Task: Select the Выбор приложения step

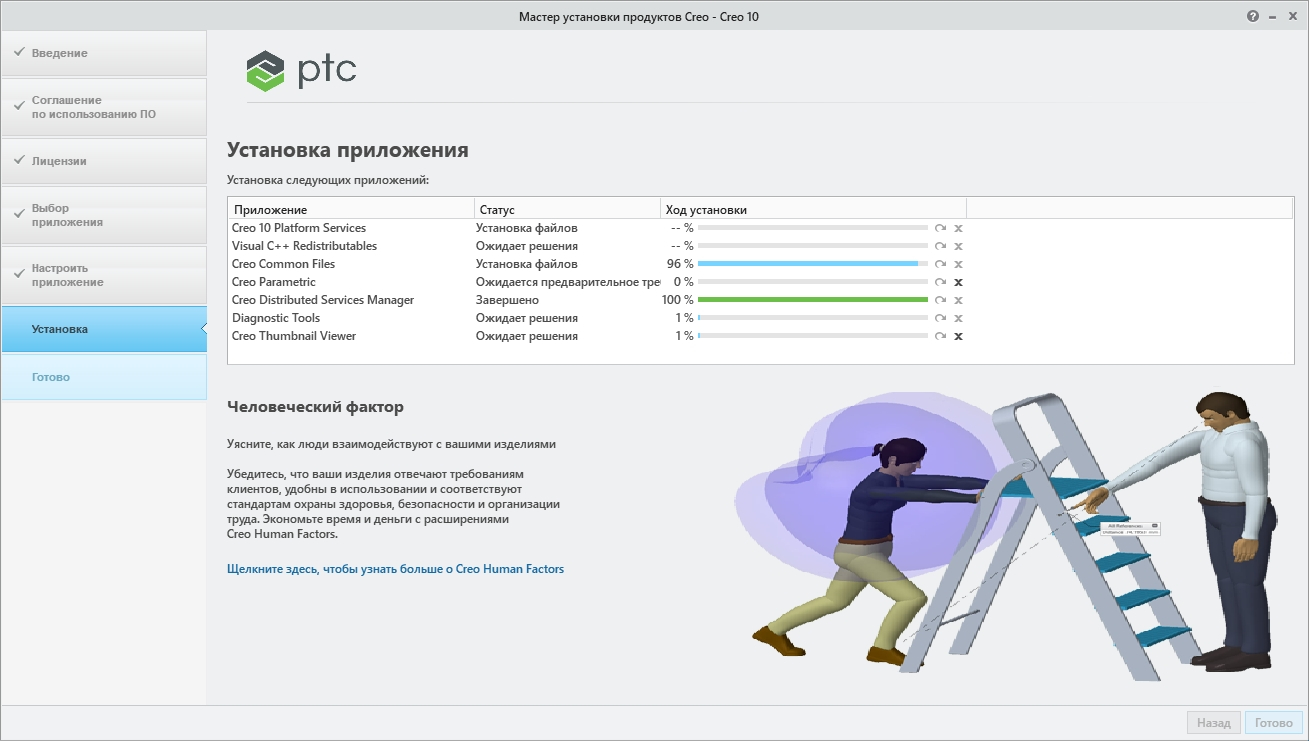Action: (x=103, y=215)
